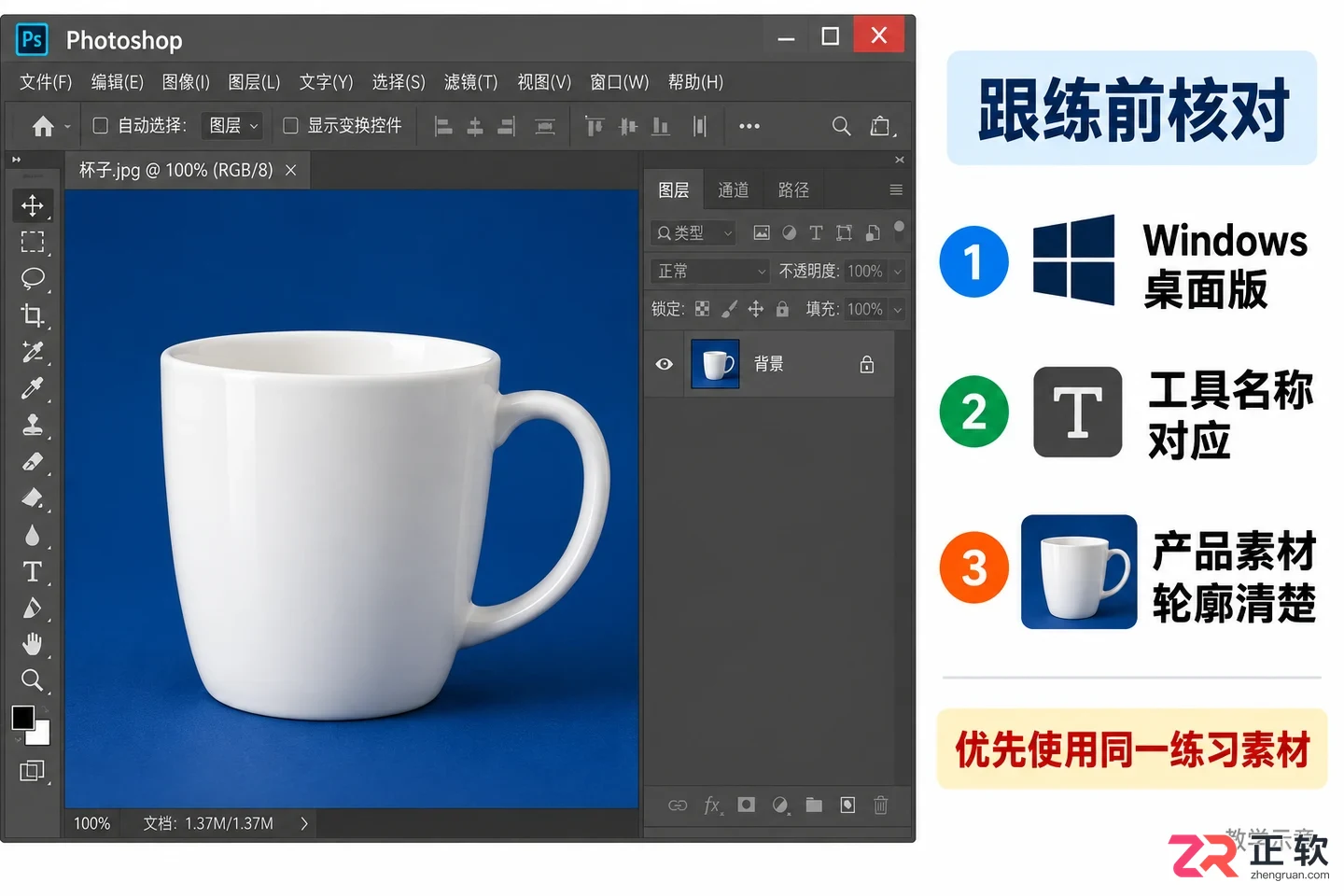The height and width of the screenshot is (896, 1344).
Task: Select the Clone Stamp tool
Action: click(x=33, y=426)
